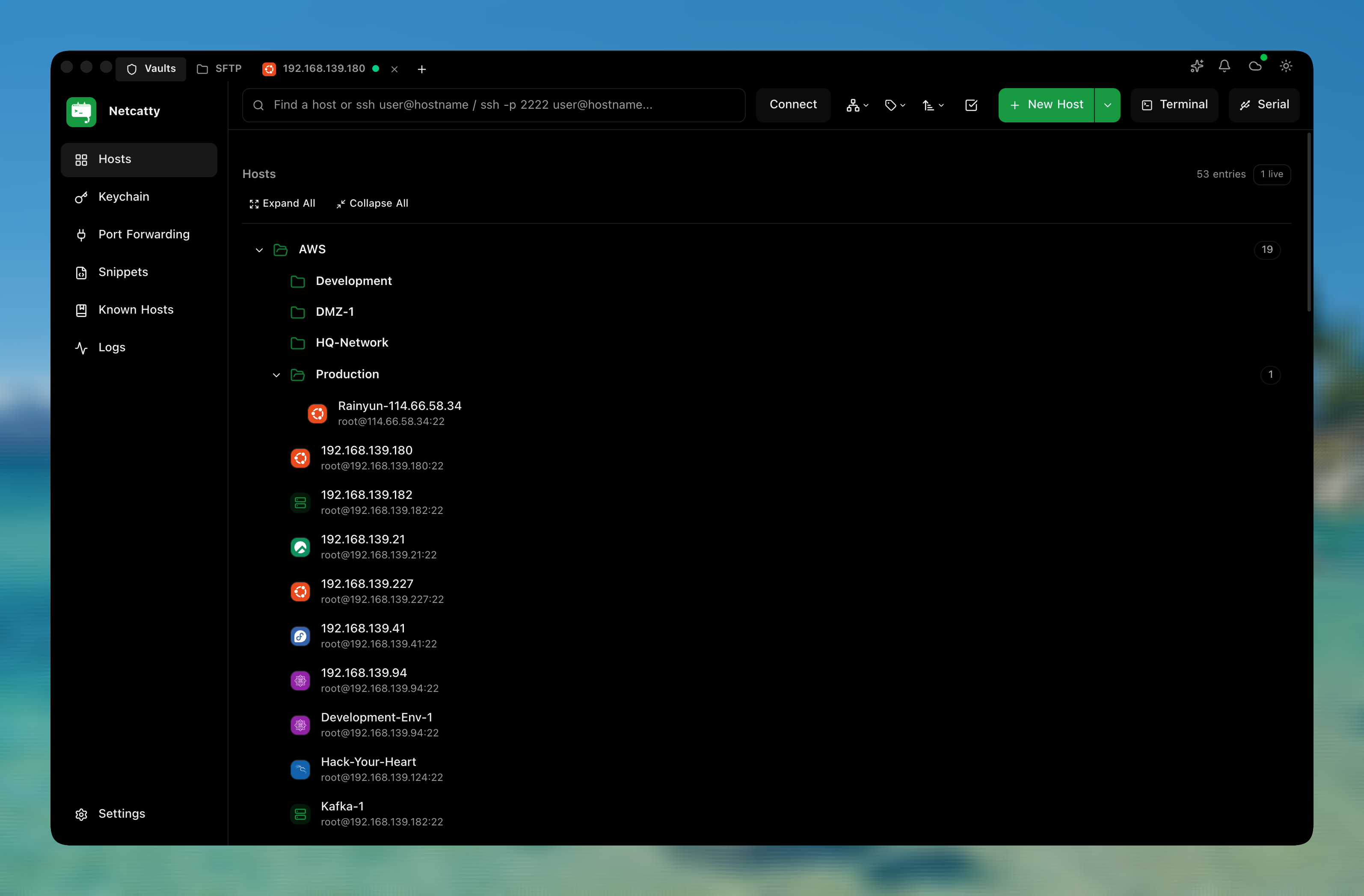Click the Rainyun-114.66.58.34 Ubuntu icon

pyautogui.click(x=317, y=414)
